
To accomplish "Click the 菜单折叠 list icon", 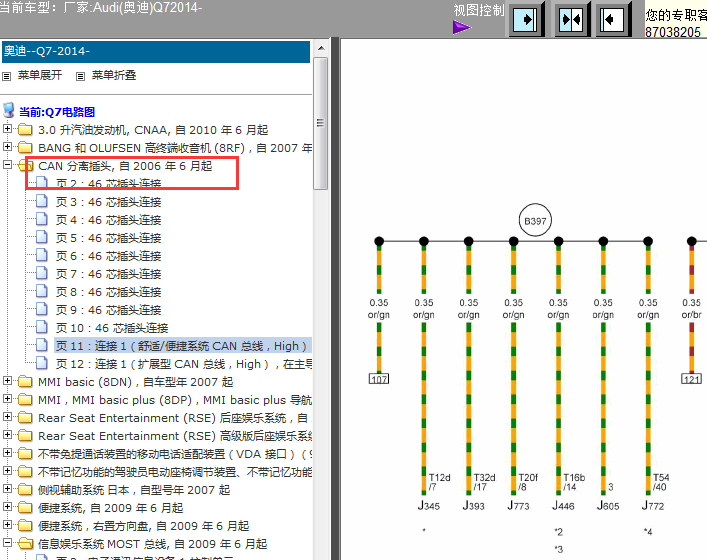I will 80,77.
